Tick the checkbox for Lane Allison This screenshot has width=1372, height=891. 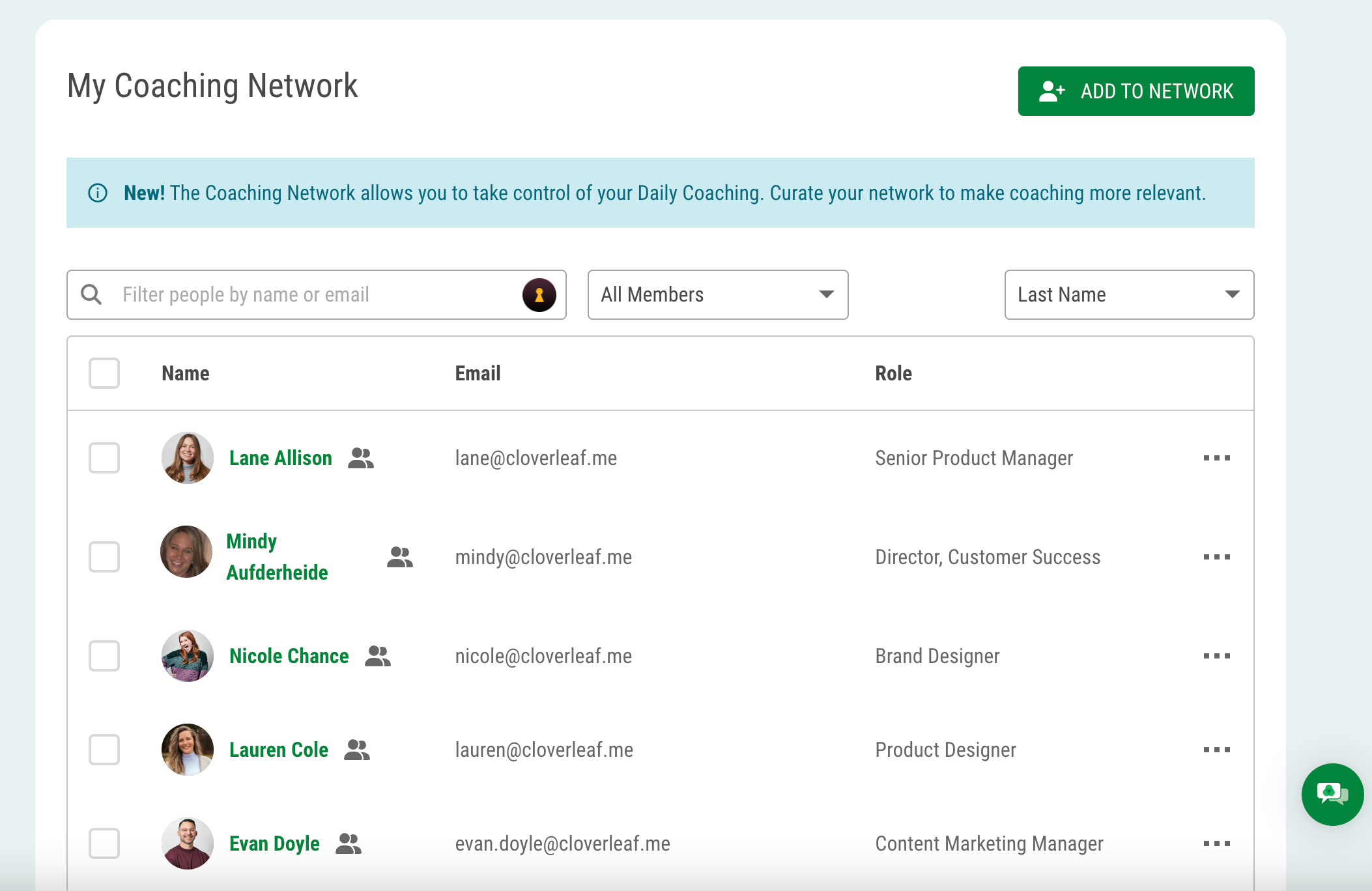[x=104, y=458]
